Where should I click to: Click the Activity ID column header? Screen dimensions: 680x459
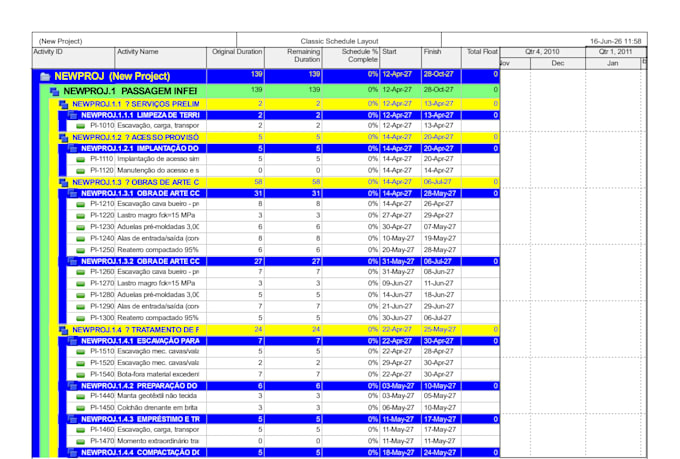click(x=73, y=58)
